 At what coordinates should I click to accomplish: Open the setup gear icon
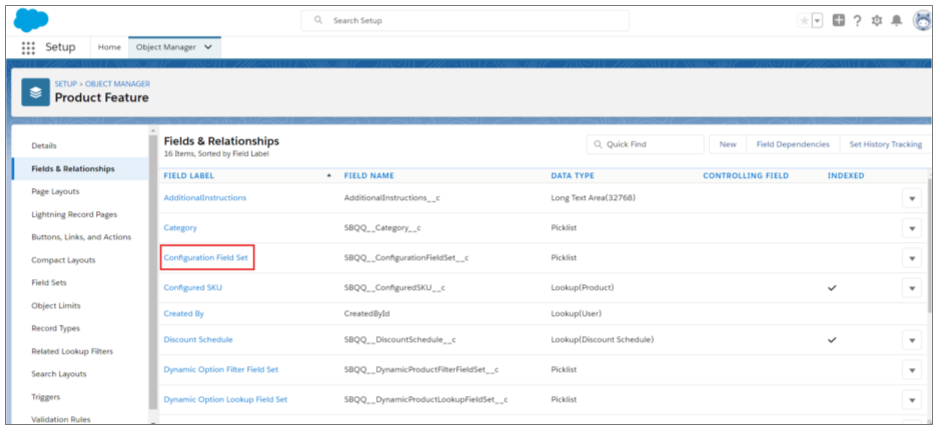[x=877, y=20]
